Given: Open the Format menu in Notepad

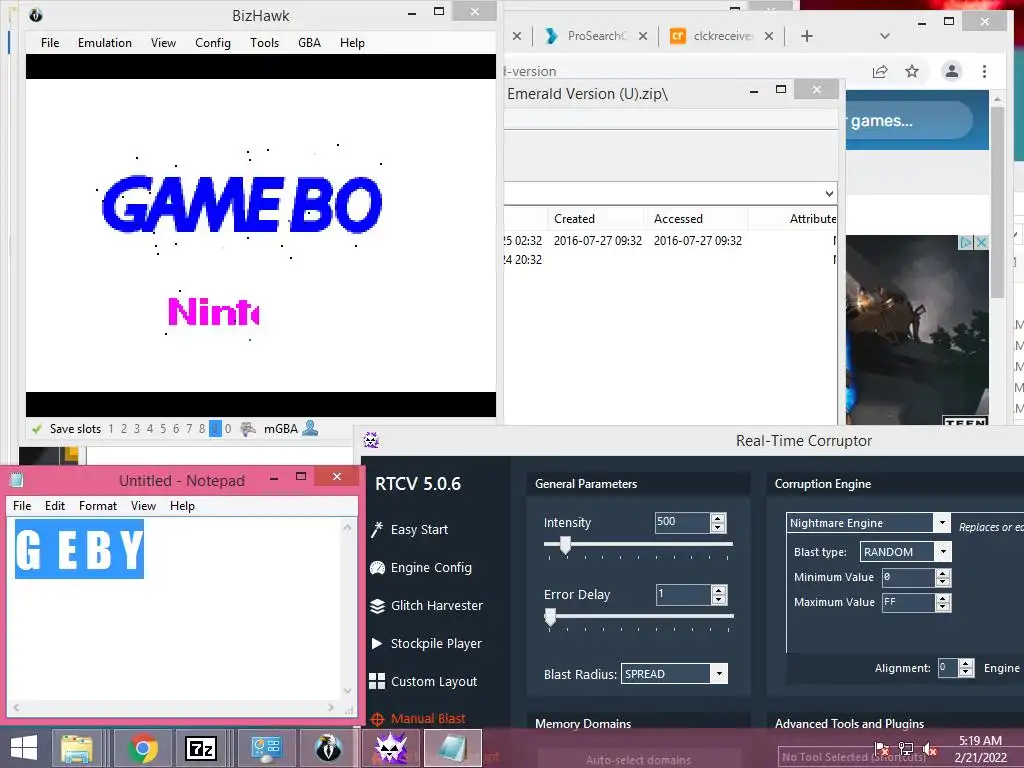Looking at the screenshot, I should (97, 505).
